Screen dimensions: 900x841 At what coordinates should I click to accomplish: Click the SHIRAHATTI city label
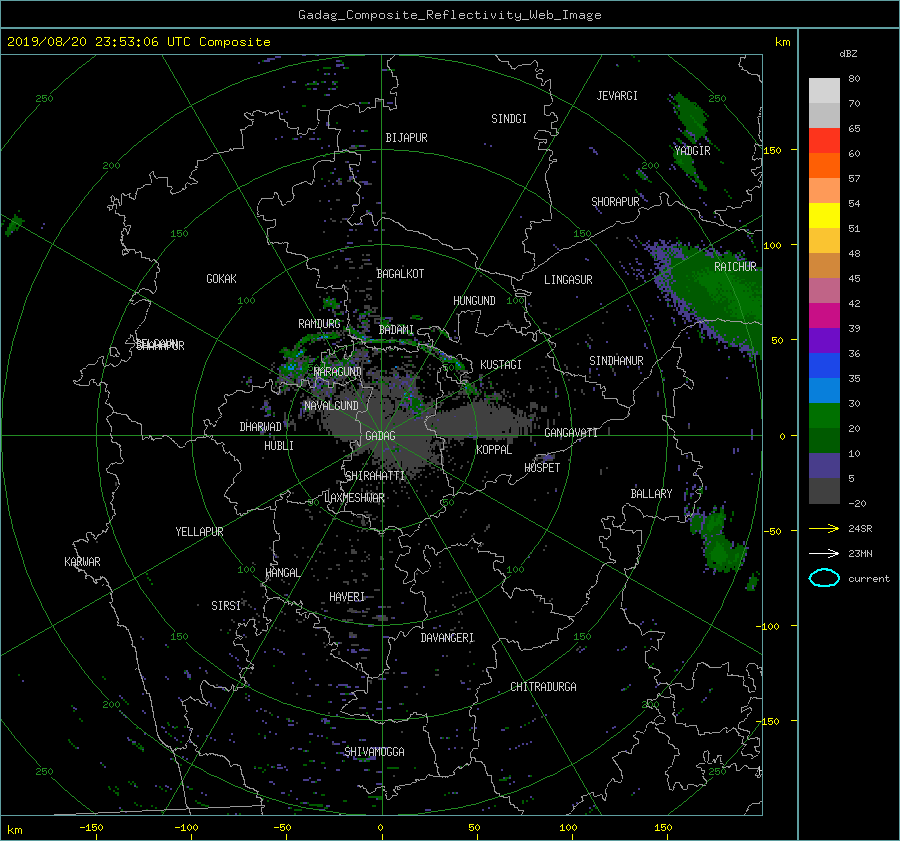(375, 476)
